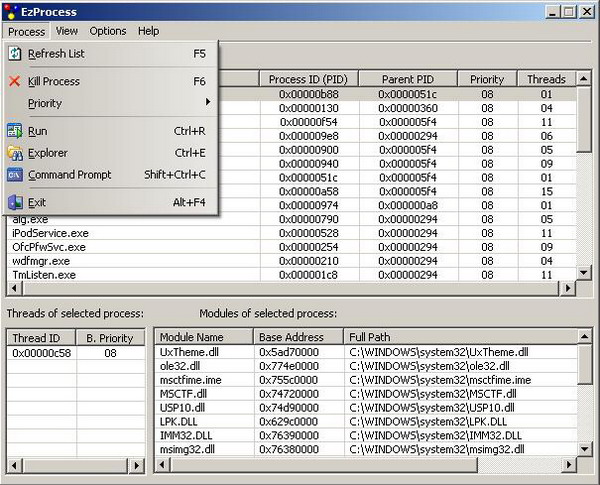
Task: Open the Help menu
Action: coord(148,31)
